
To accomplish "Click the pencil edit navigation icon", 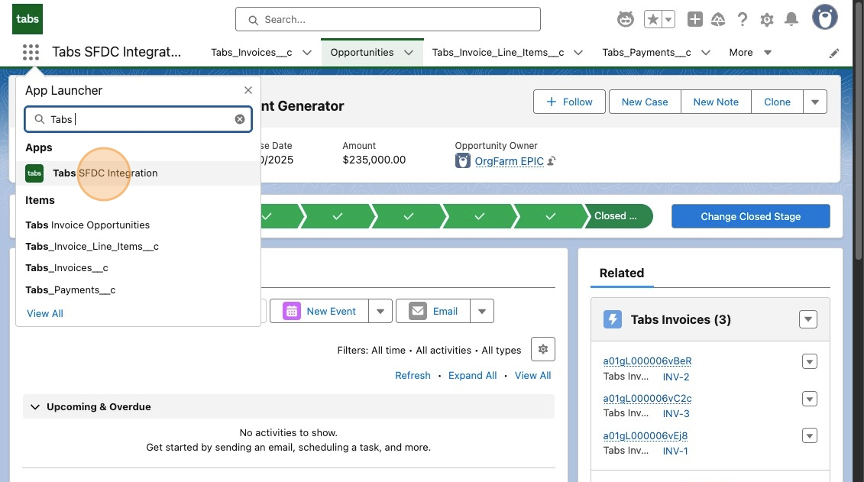I will tap(834, 53).
